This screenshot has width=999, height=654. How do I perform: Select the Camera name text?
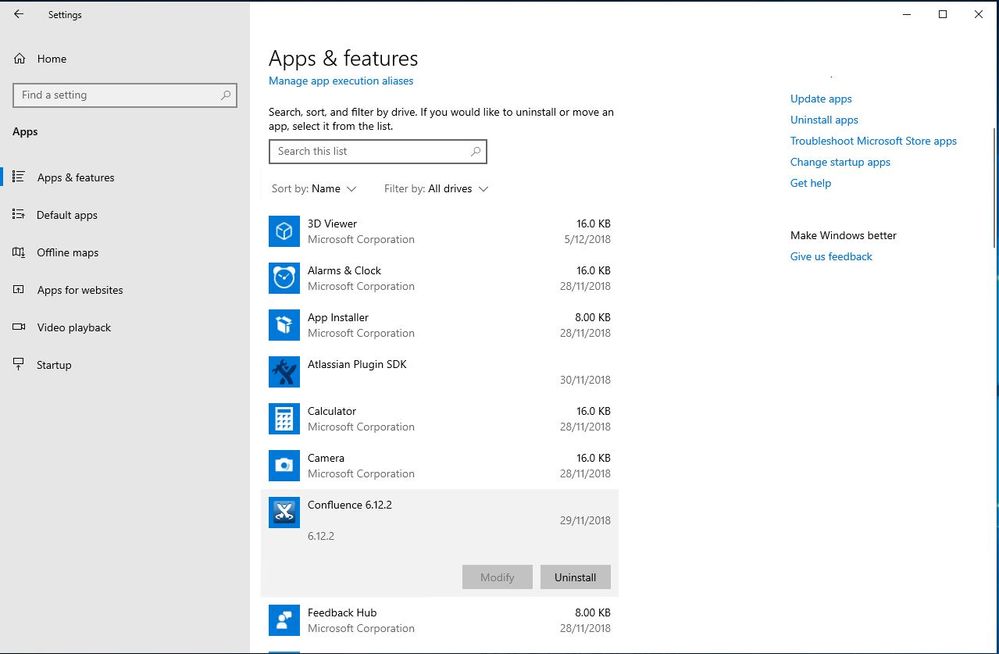tap(326, 458)
